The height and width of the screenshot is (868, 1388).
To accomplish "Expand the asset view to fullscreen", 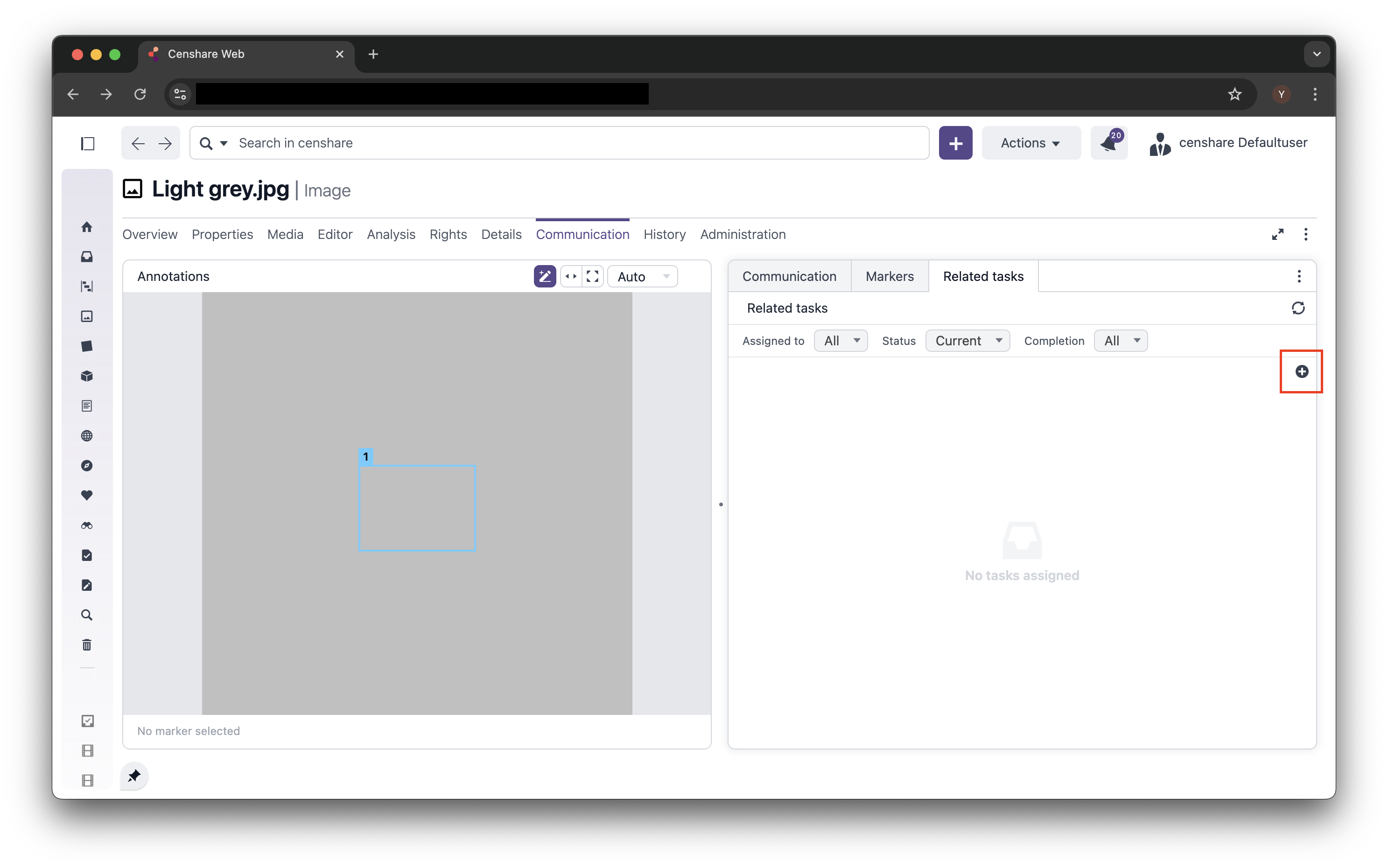I will pyautogui.click(x=1277, y=234).
